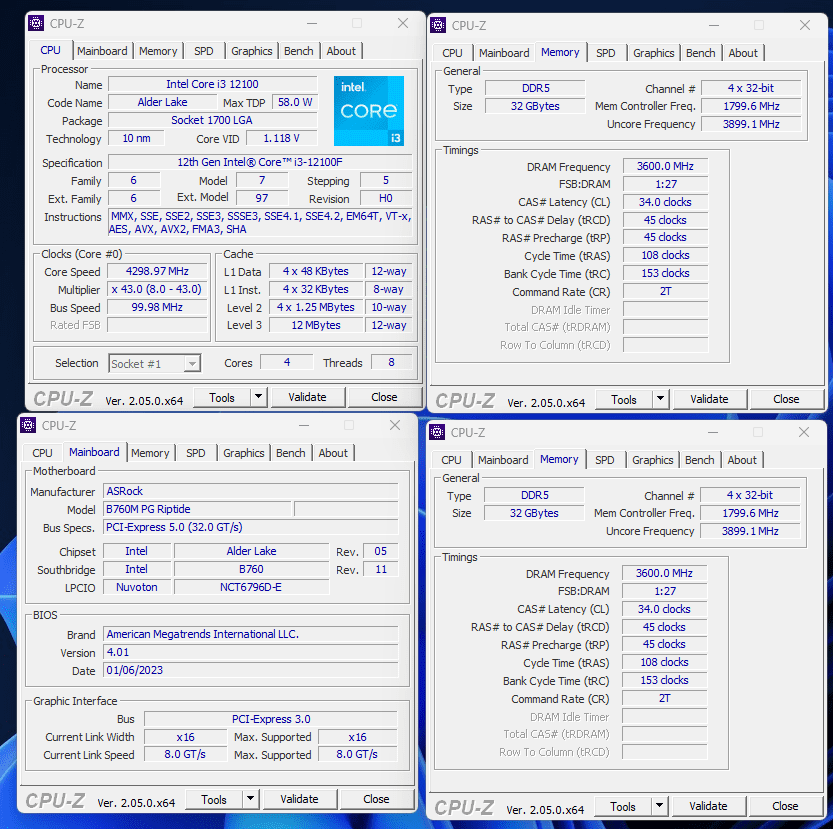Click the Specification field i3-12100F
This screenshot has width=833, height=829.
coord(260,162)
